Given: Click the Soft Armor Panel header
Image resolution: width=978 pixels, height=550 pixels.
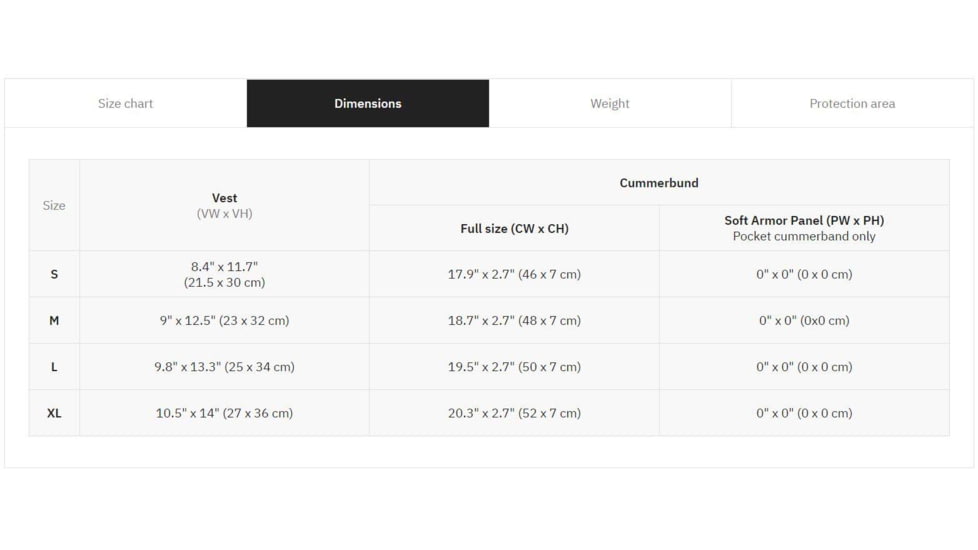Looking at the screenshot, I should coord(804,228).
